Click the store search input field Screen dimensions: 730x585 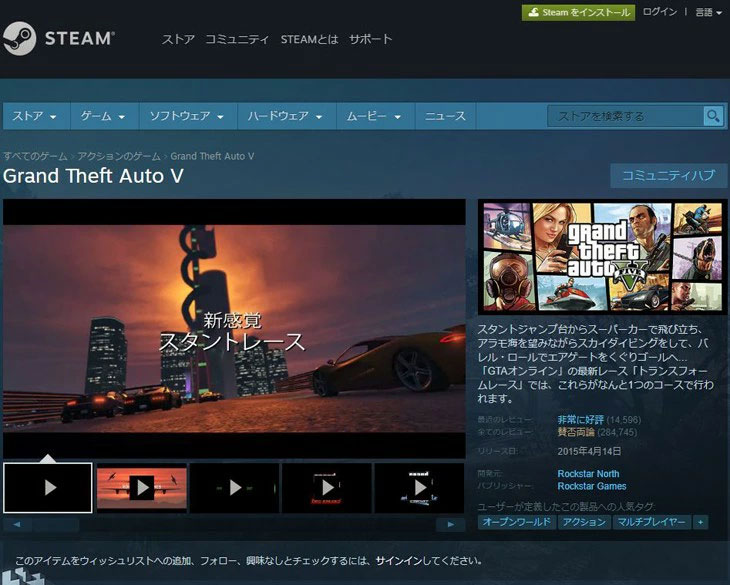point(625,116)
